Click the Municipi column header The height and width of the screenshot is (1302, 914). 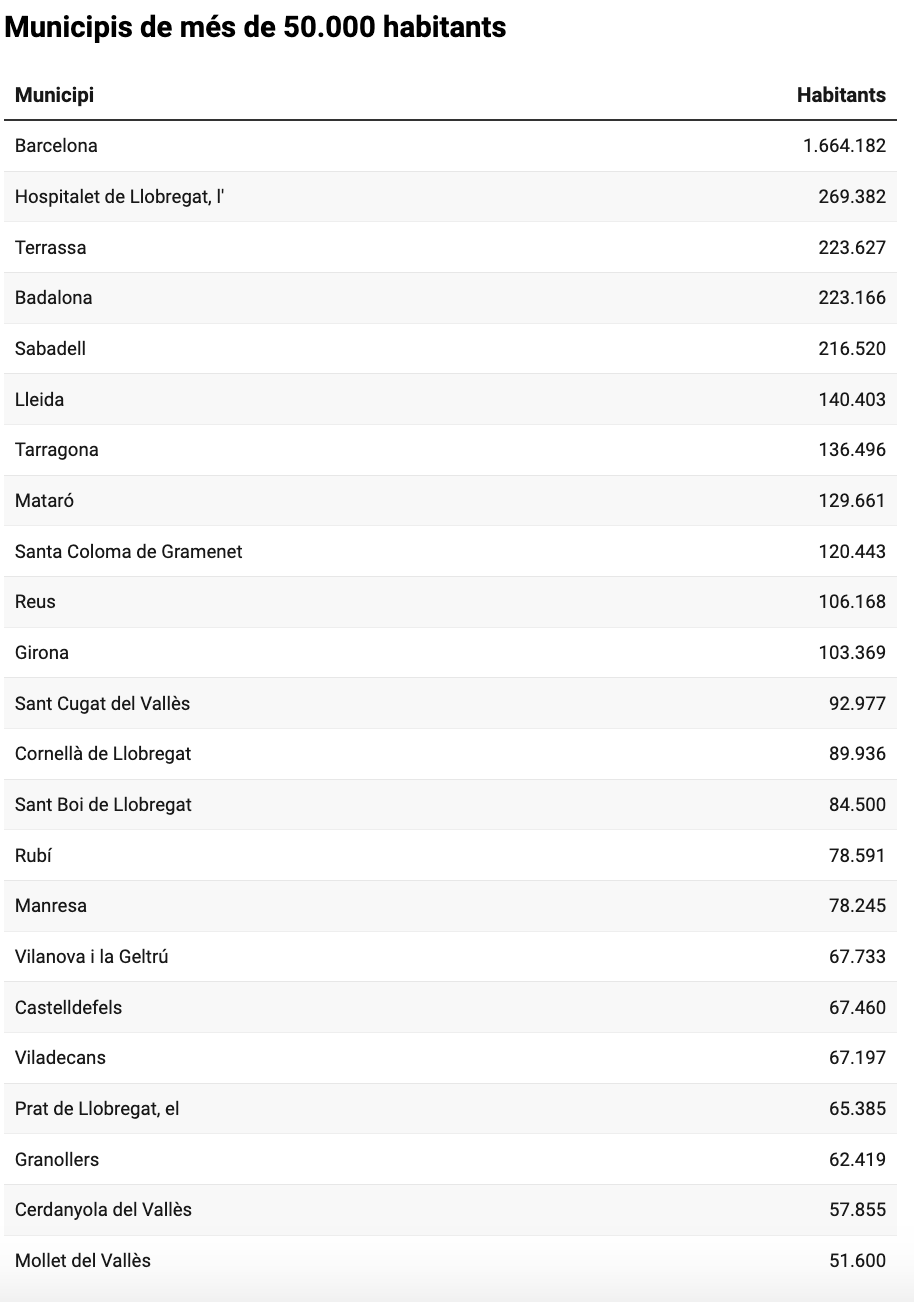pos(55,95)
